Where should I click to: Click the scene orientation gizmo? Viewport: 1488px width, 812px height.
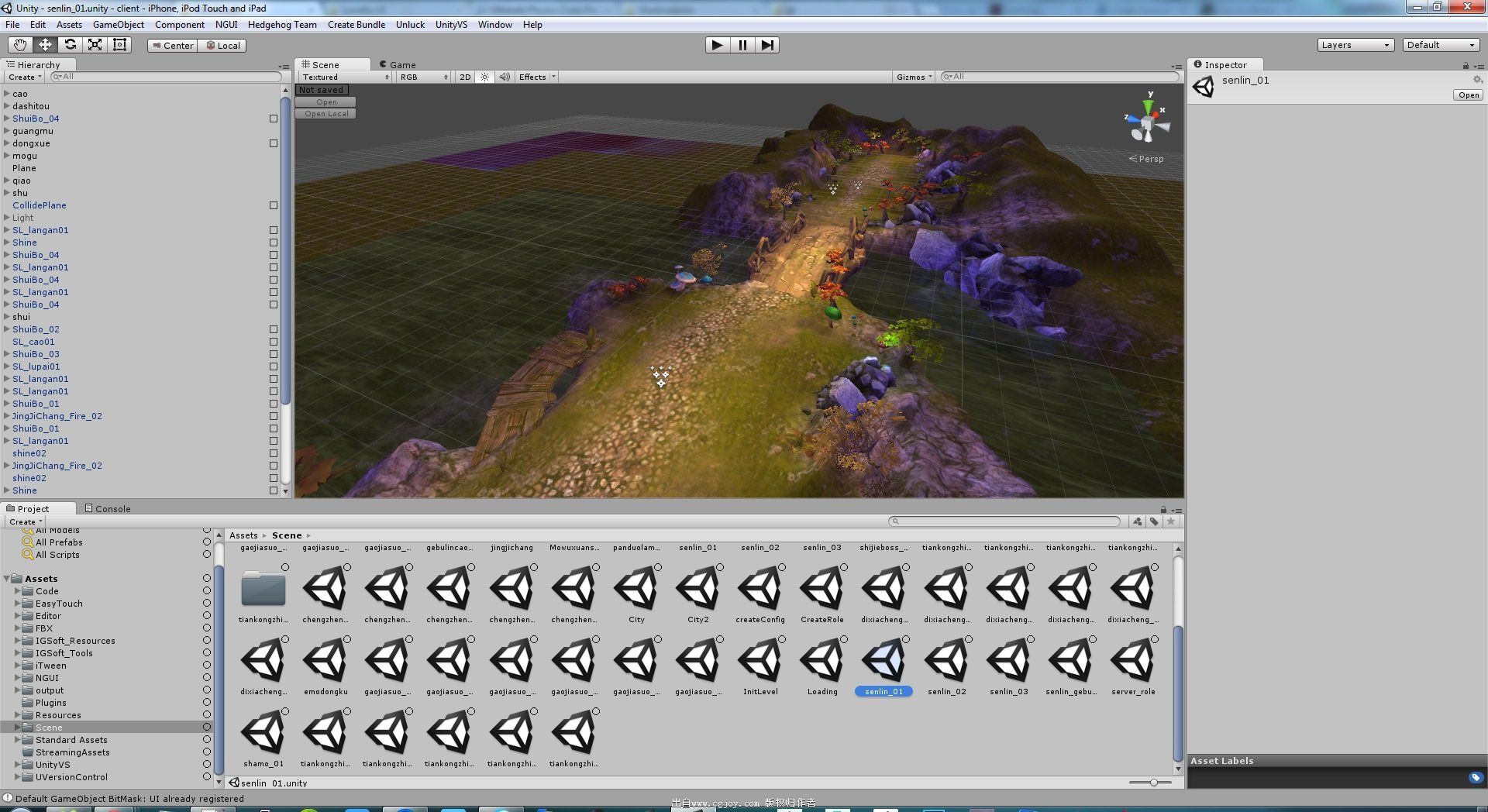click(1147, 124)
